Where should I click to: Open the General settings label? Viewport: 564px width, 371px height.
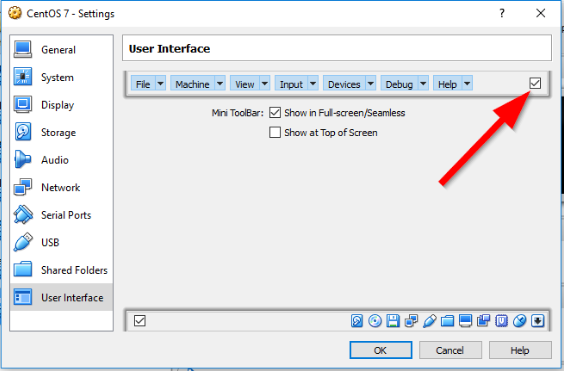[x=58, y=50]
